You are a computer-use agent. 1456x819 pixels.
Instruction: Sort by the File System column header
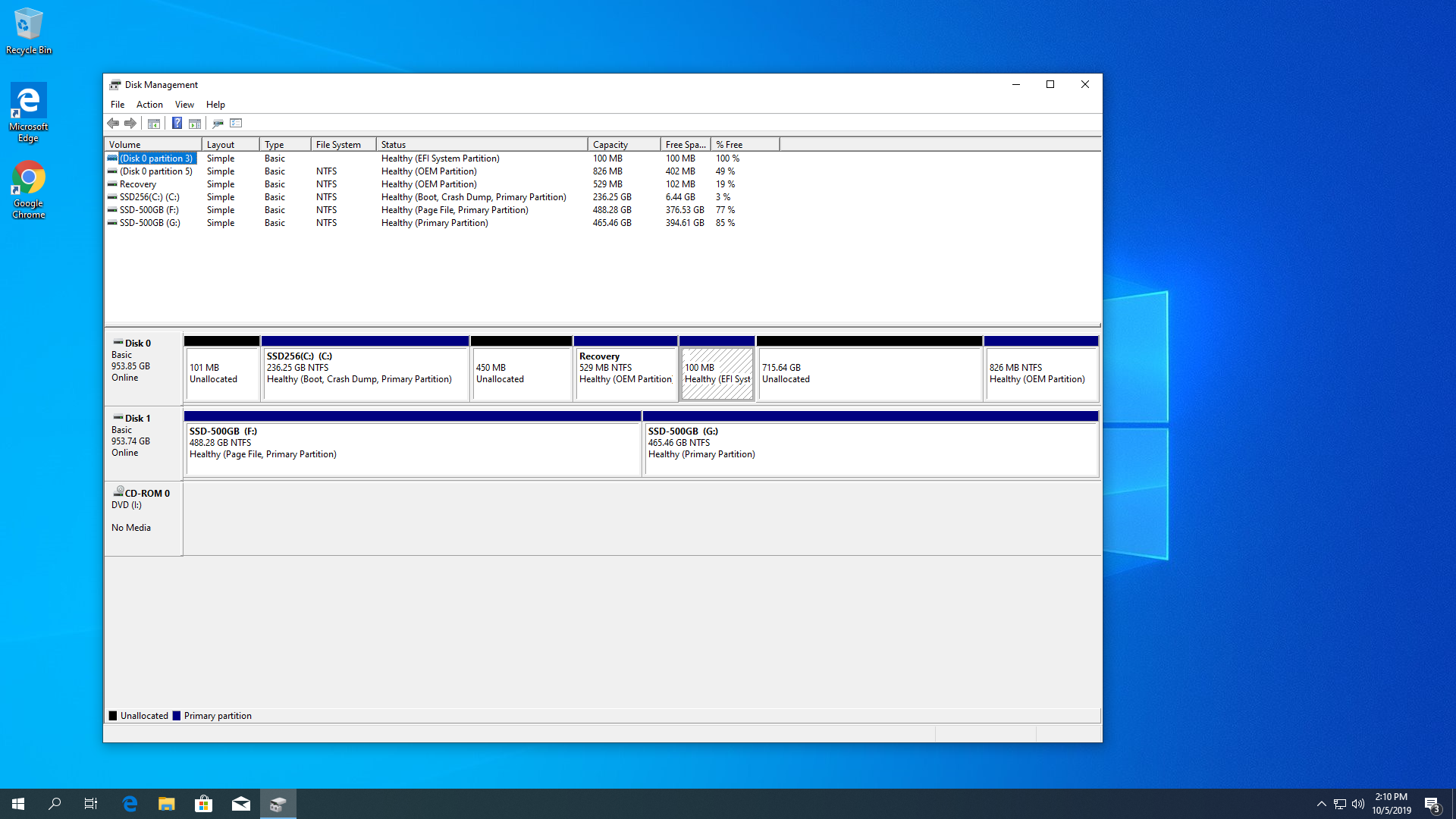coord(344,144)
